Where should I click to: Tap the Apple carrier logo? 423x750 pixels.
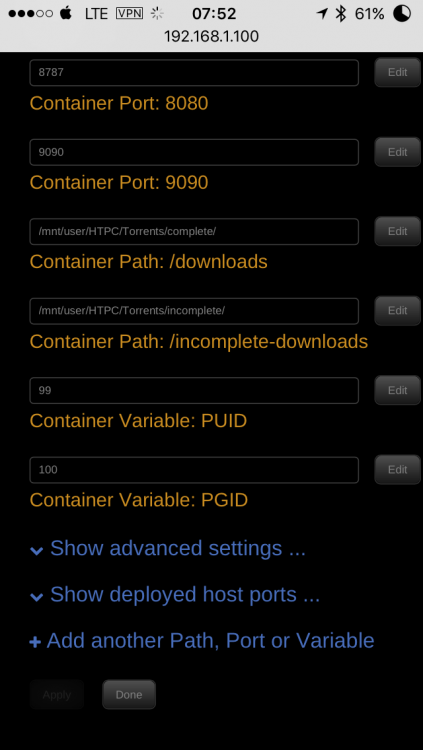[x=66, y=13]
